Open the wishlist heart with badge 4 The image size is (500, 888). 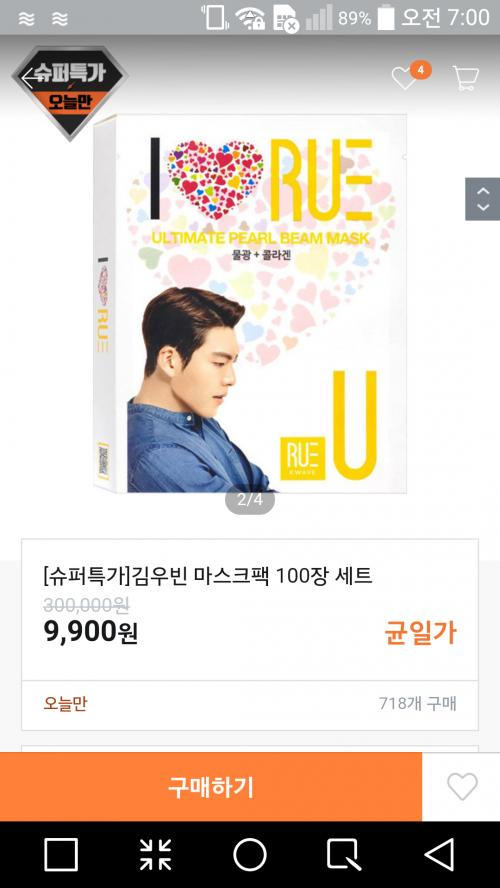click(x=405, y=78)
